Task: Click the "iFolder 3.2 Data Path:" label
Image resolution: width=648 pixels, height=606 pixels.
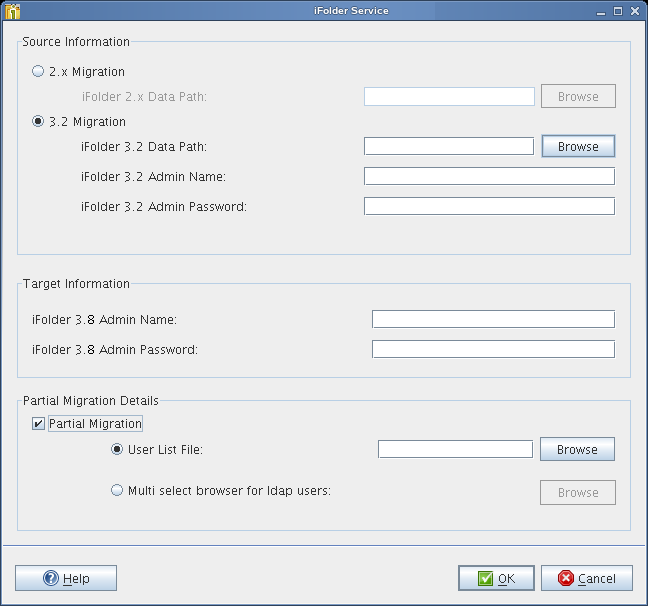Action: coord(144,147)
